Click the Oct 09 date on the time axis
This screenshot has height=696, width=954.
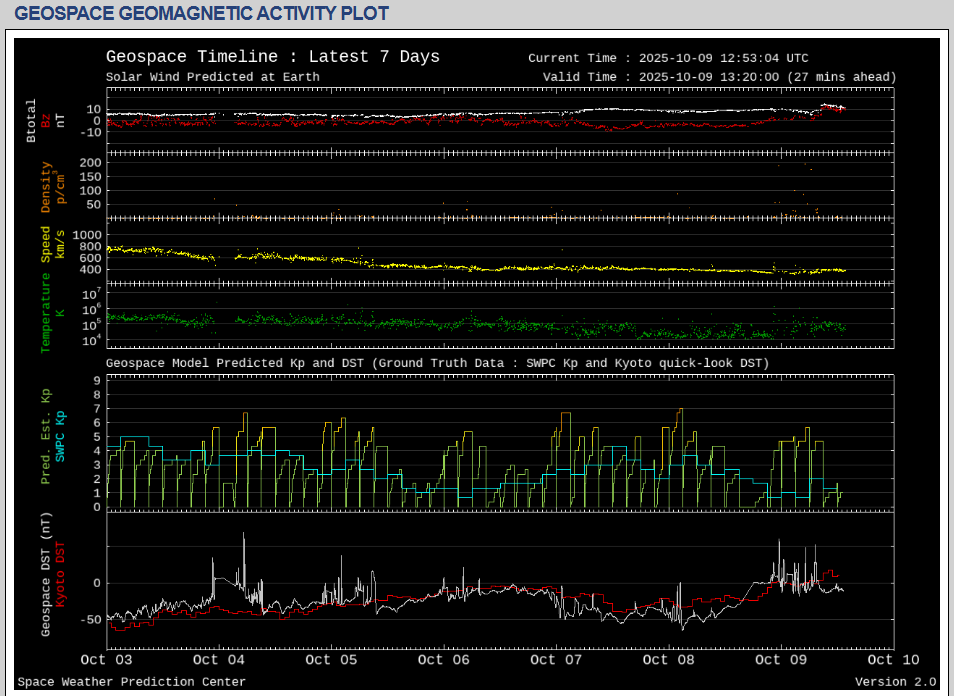click(782, 660)
